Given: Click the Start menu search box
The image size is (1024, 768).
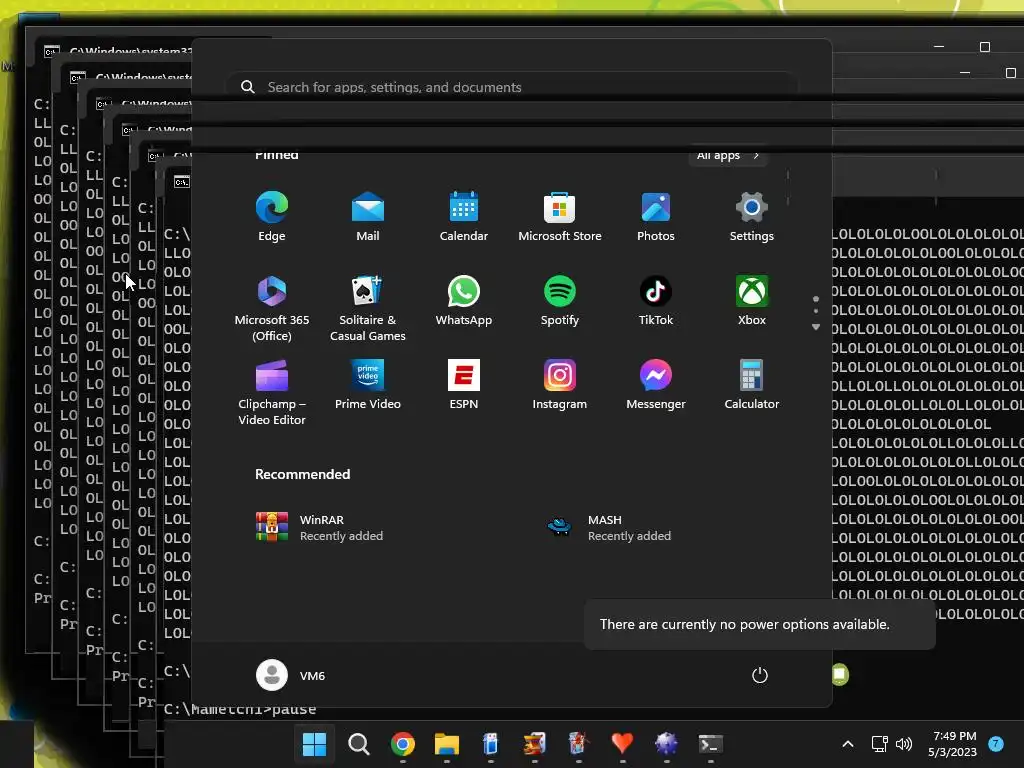Looking at the screenshot, I should click(x=511, y=87).
